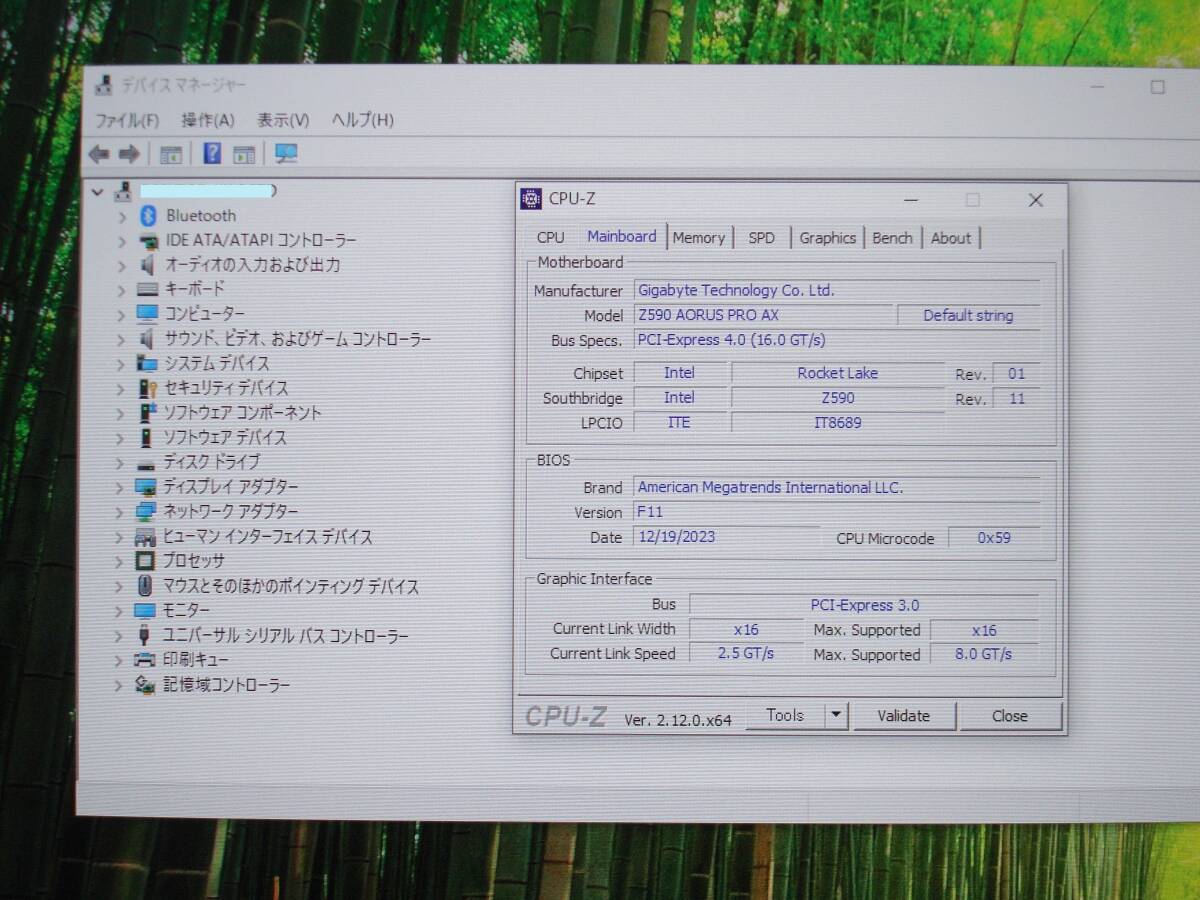The image size is (1200, 900).
Task: Click the BIOS Version field F11
Action: point(836,512)
